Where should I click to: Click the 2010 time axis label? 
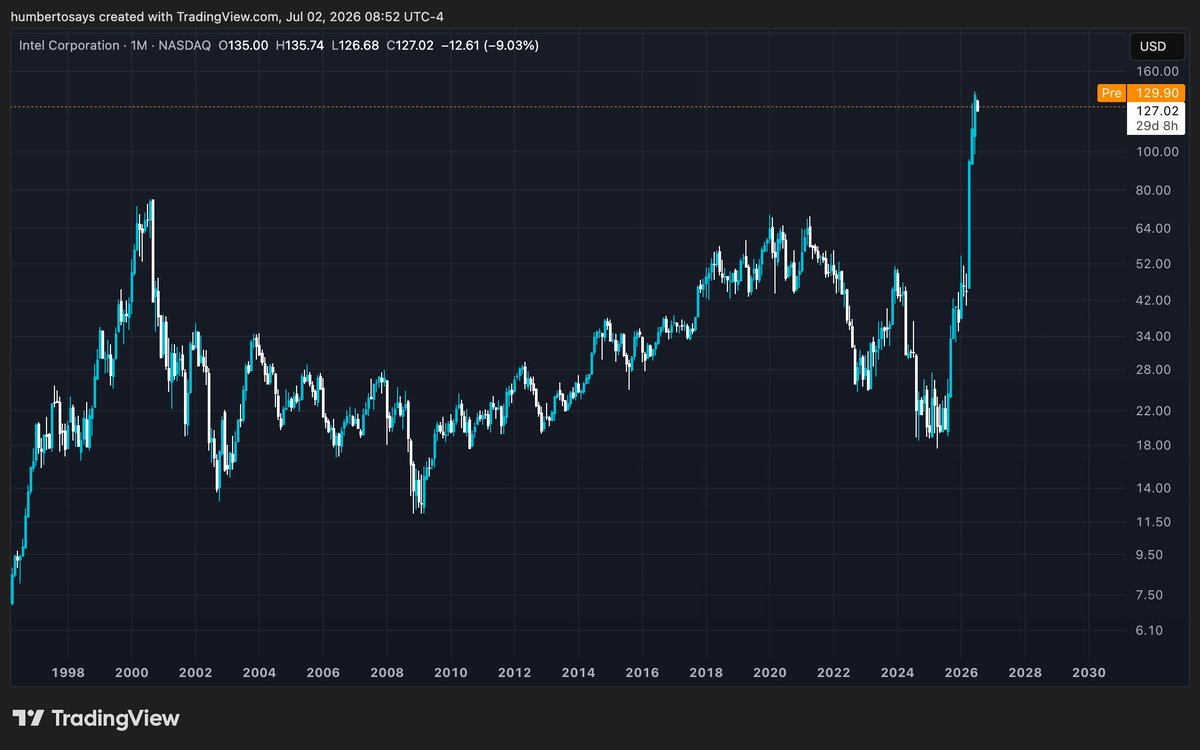point(451,673)
